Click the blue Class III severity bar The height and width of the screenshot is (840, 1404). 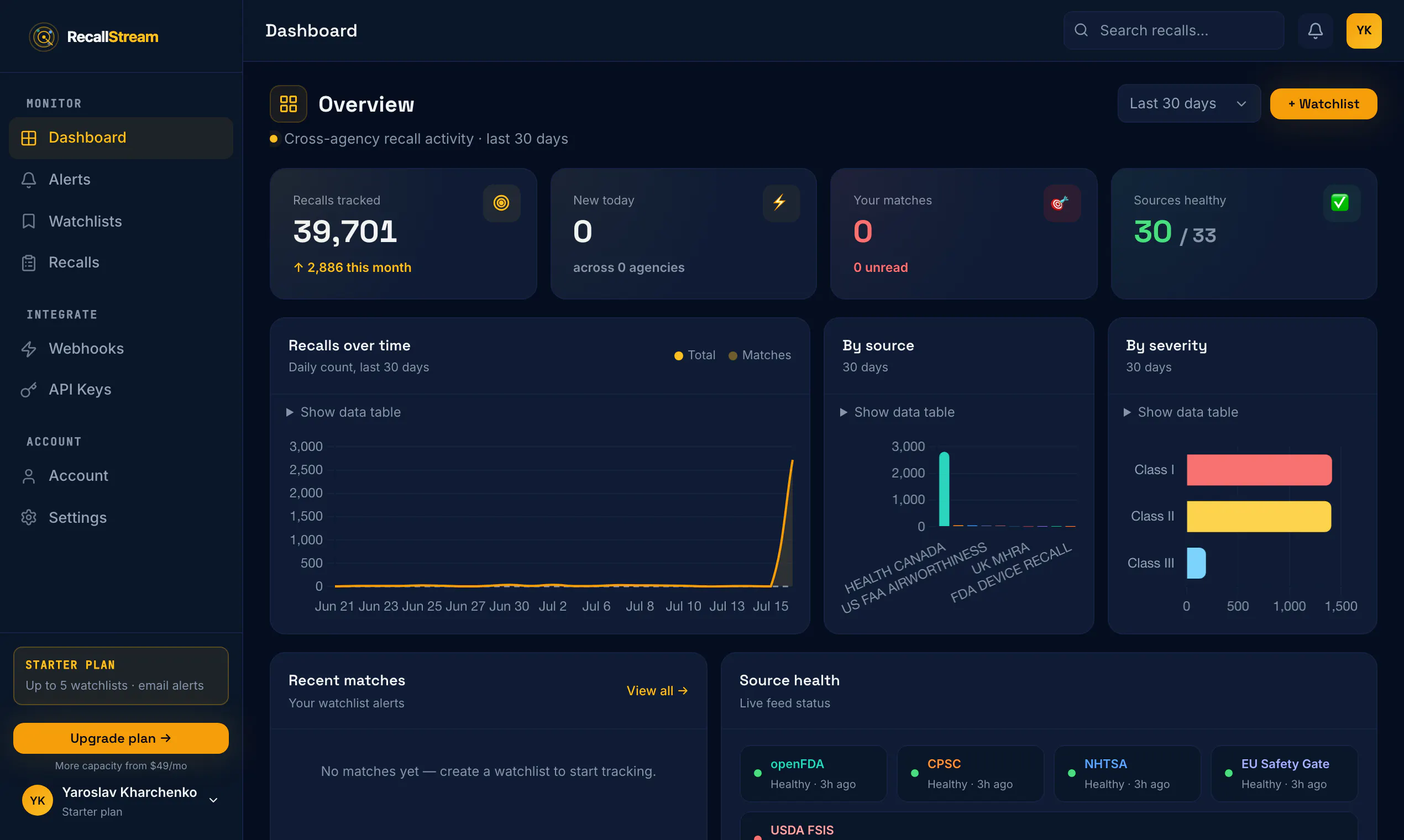pyautogui.click(x=1196, y=563)
